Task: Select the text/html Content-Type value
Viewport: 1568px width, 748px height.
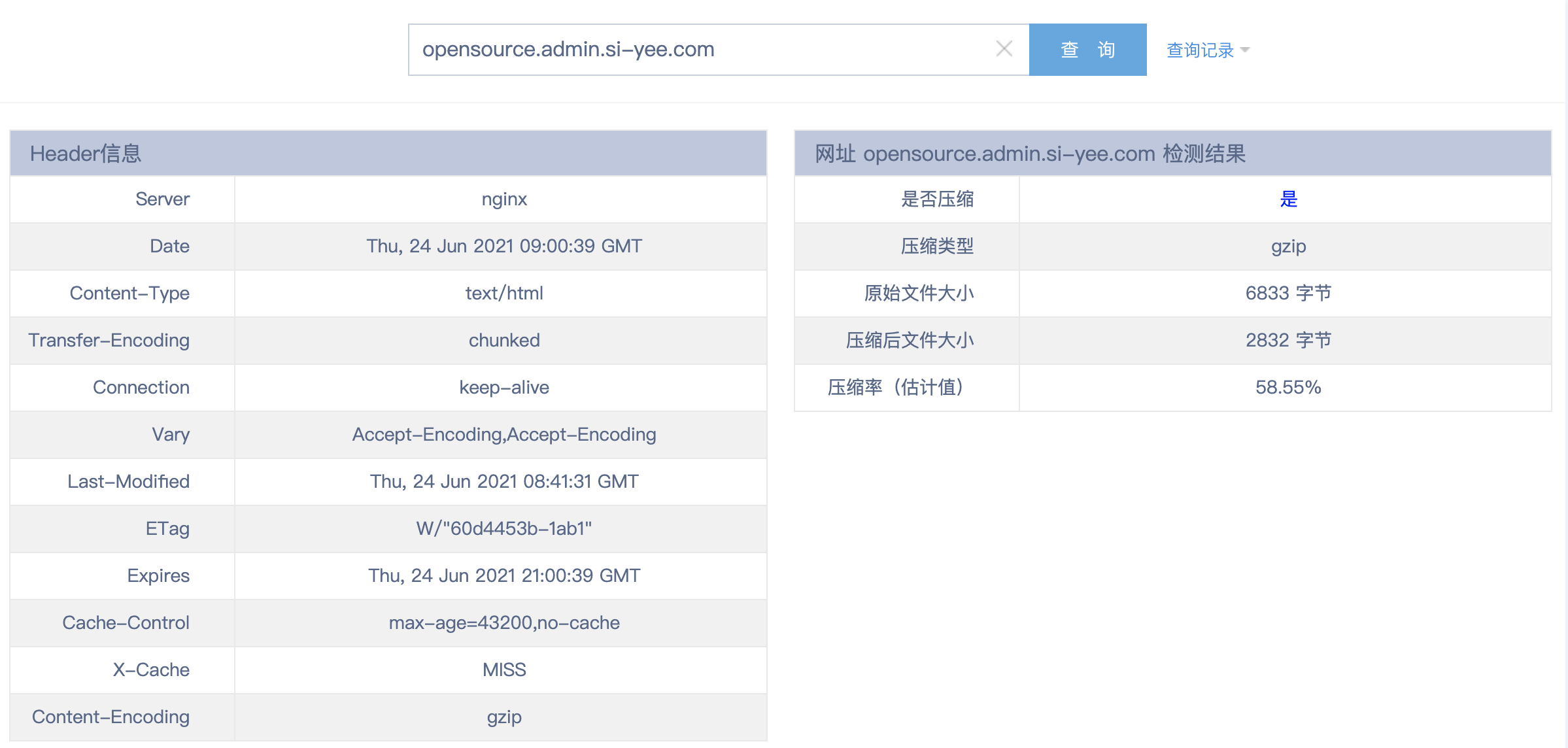Action: [x=504, y=294]
